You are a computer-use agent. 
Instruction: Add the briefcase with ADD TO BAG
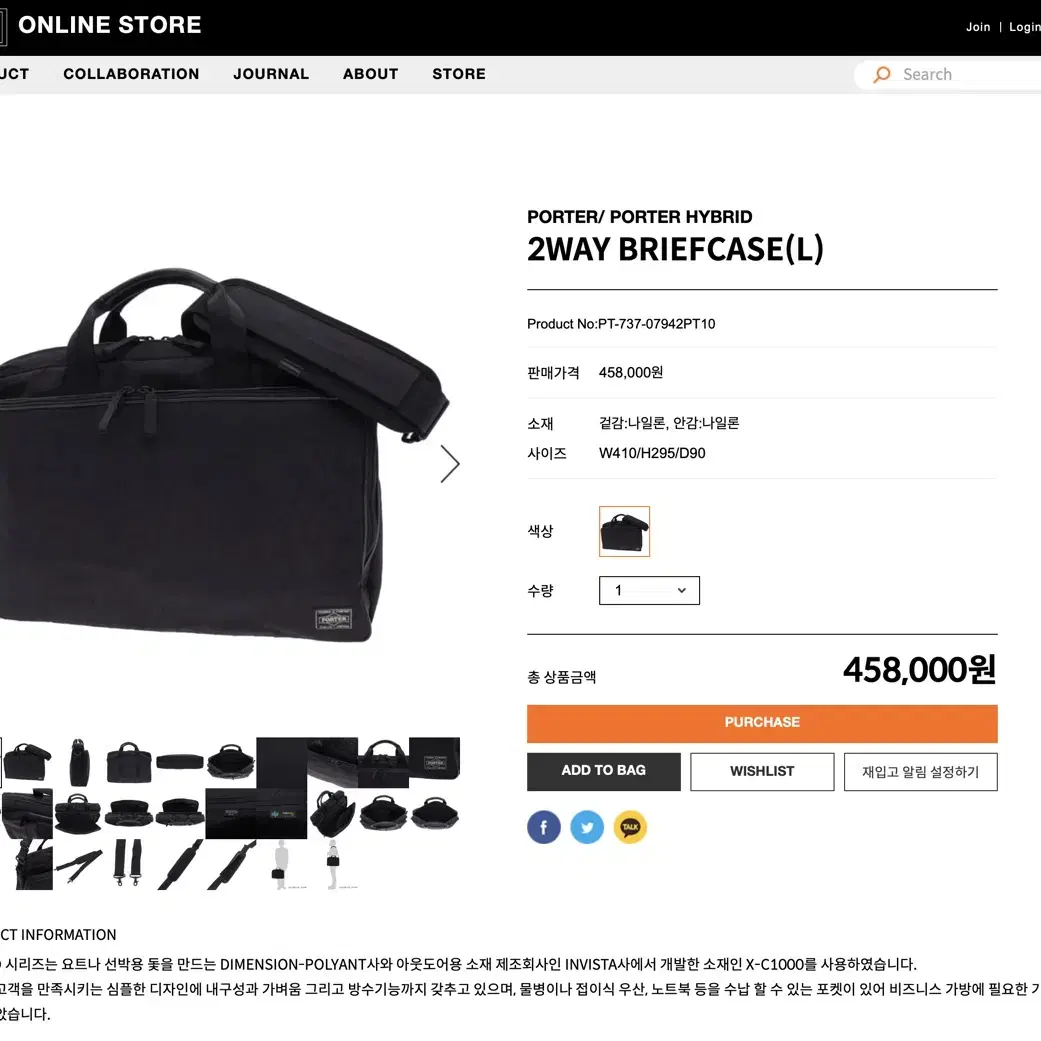tap(603, 771)
